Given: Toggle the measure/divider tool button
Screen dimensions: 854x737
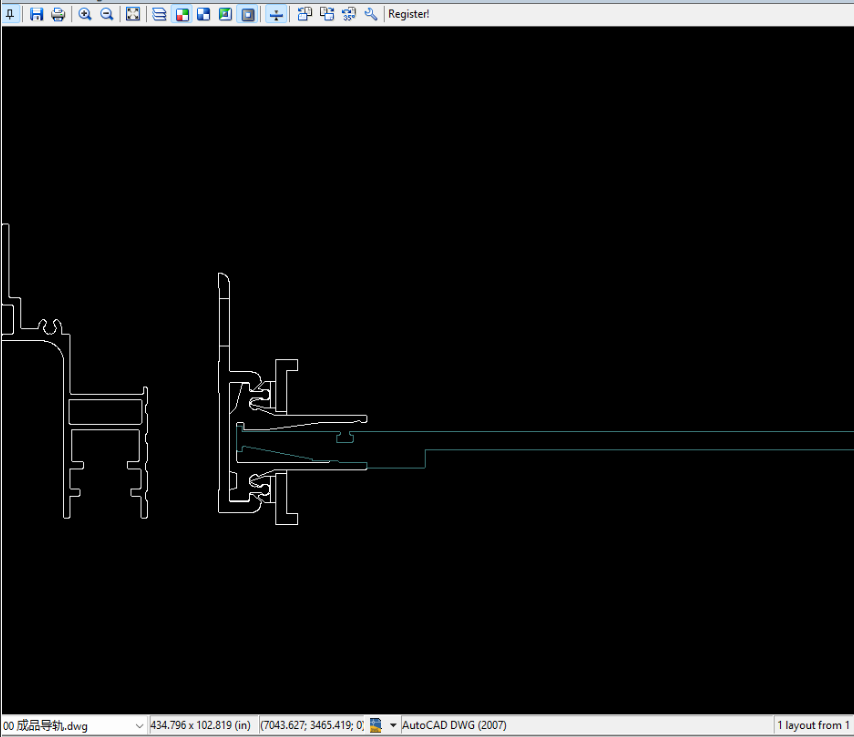Looking at the screenshot, I should point(277,14).
